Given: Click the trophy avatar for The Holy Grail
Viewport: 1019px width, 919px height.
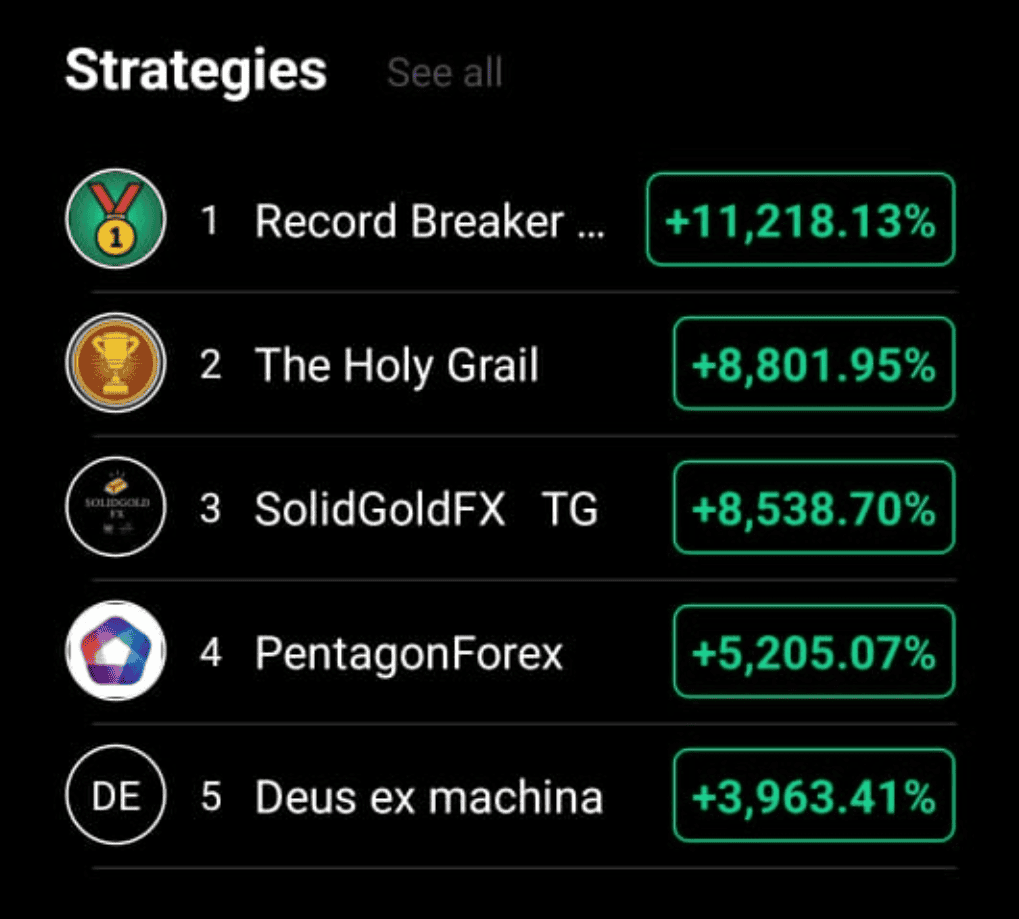Looking at the screenshot, I should [x=115, y=364].
